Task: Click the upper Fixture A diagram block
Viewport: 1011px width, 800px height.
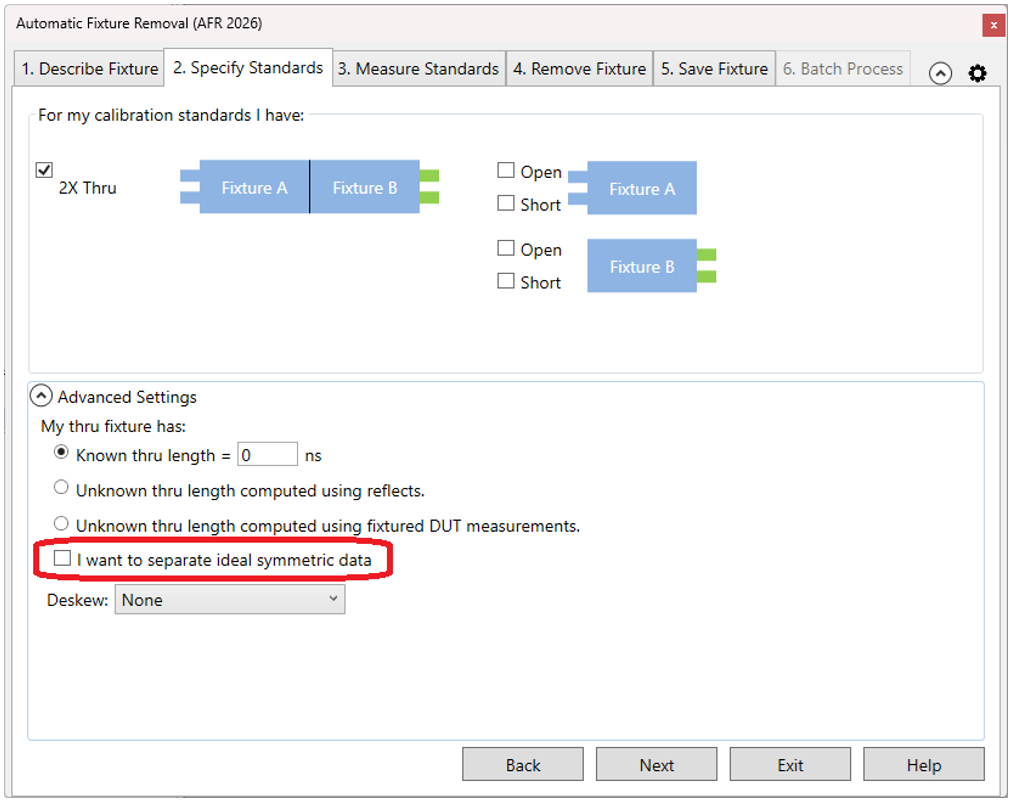Action: [x=641, y=188]
